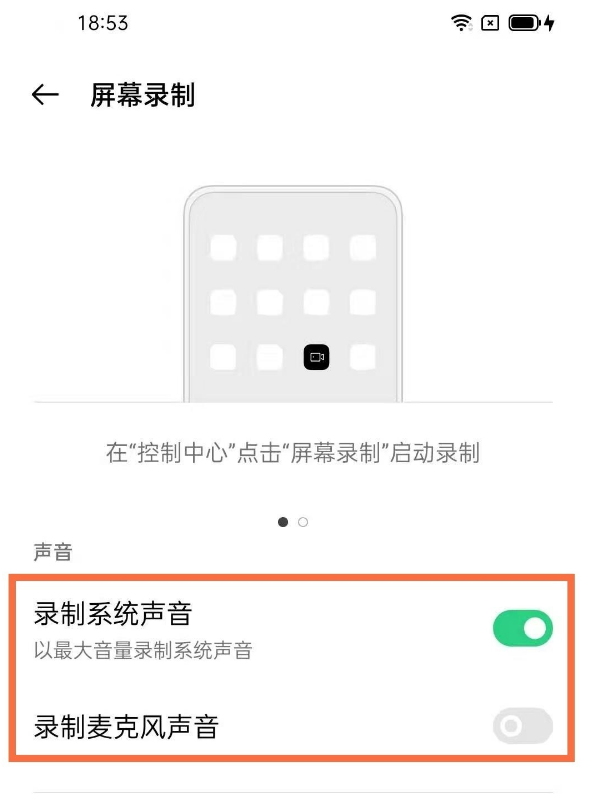This screenshot has height=801, width=593.
Task: Tap the hint text about 控制中心
Action: 296,453
